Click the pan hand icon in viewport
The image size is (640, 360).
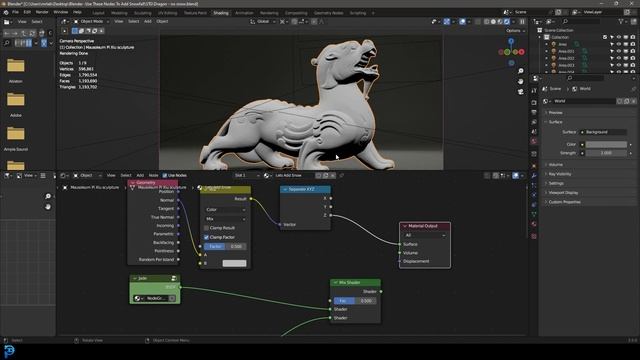(521, 81)
